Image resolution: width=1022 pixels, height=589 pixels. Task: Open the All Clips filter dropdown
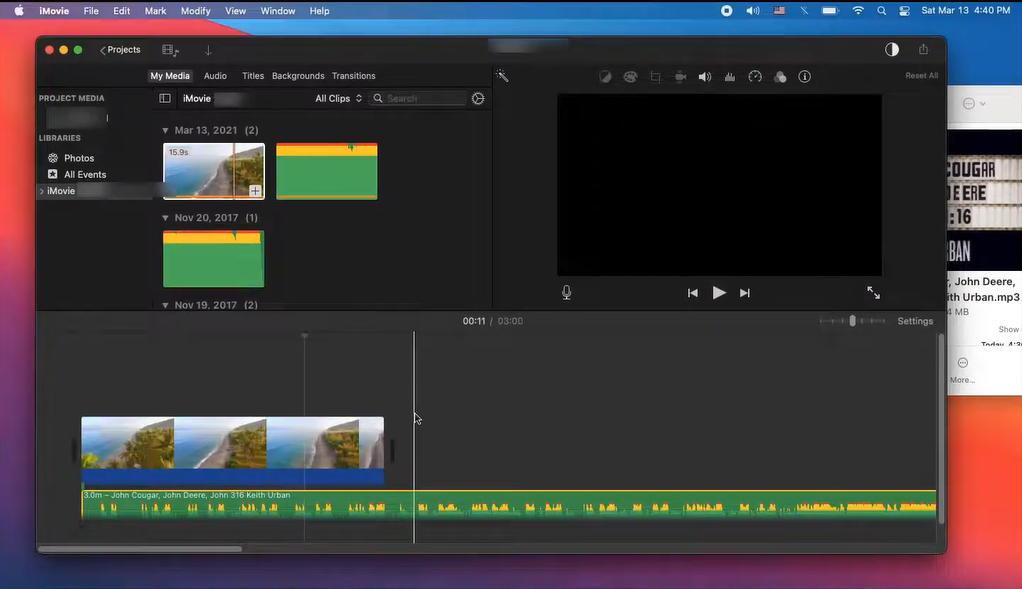coord(336,98)
